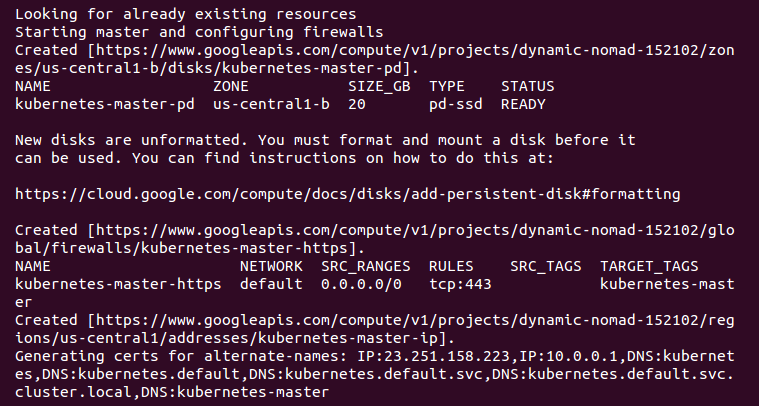Select the disk size value 20
Image resolution: width=759 pixels, height=406 pixels.
pyautogui.click(x=356, y=104)
